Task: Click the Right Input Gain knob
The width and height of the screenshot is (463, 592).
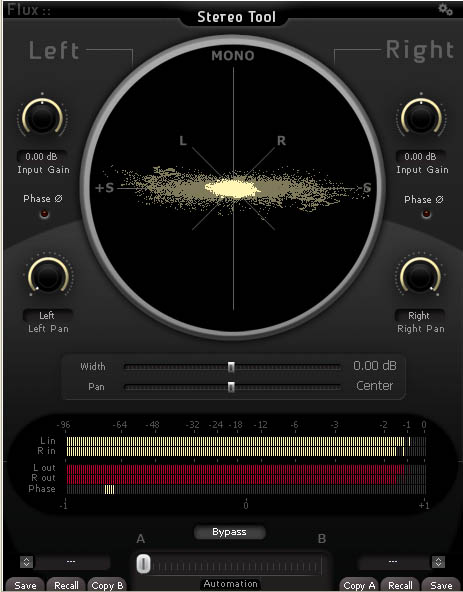Action: (421, 117)
